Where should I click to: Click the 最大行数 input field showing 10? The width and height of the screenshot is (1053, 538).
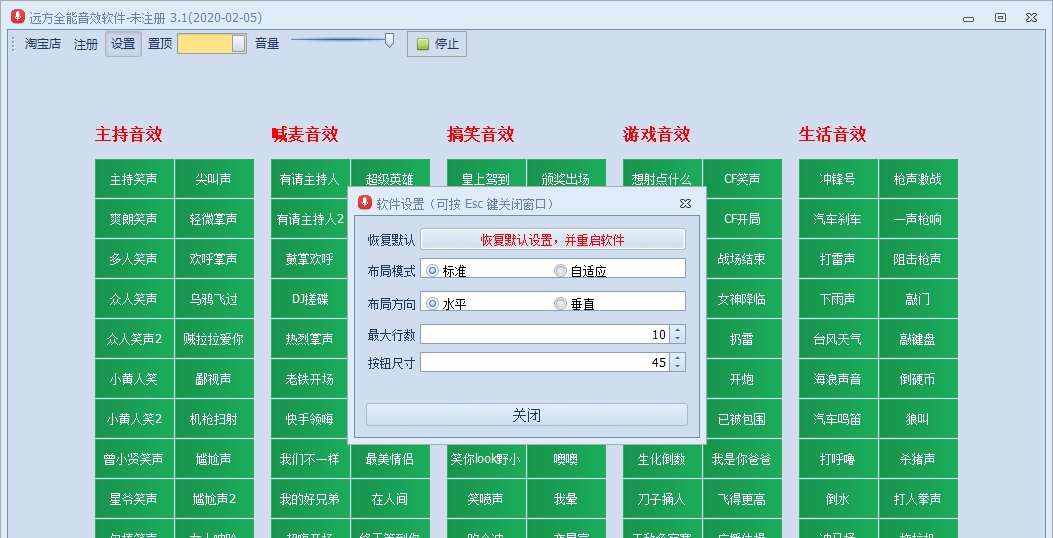pos(545,334)
